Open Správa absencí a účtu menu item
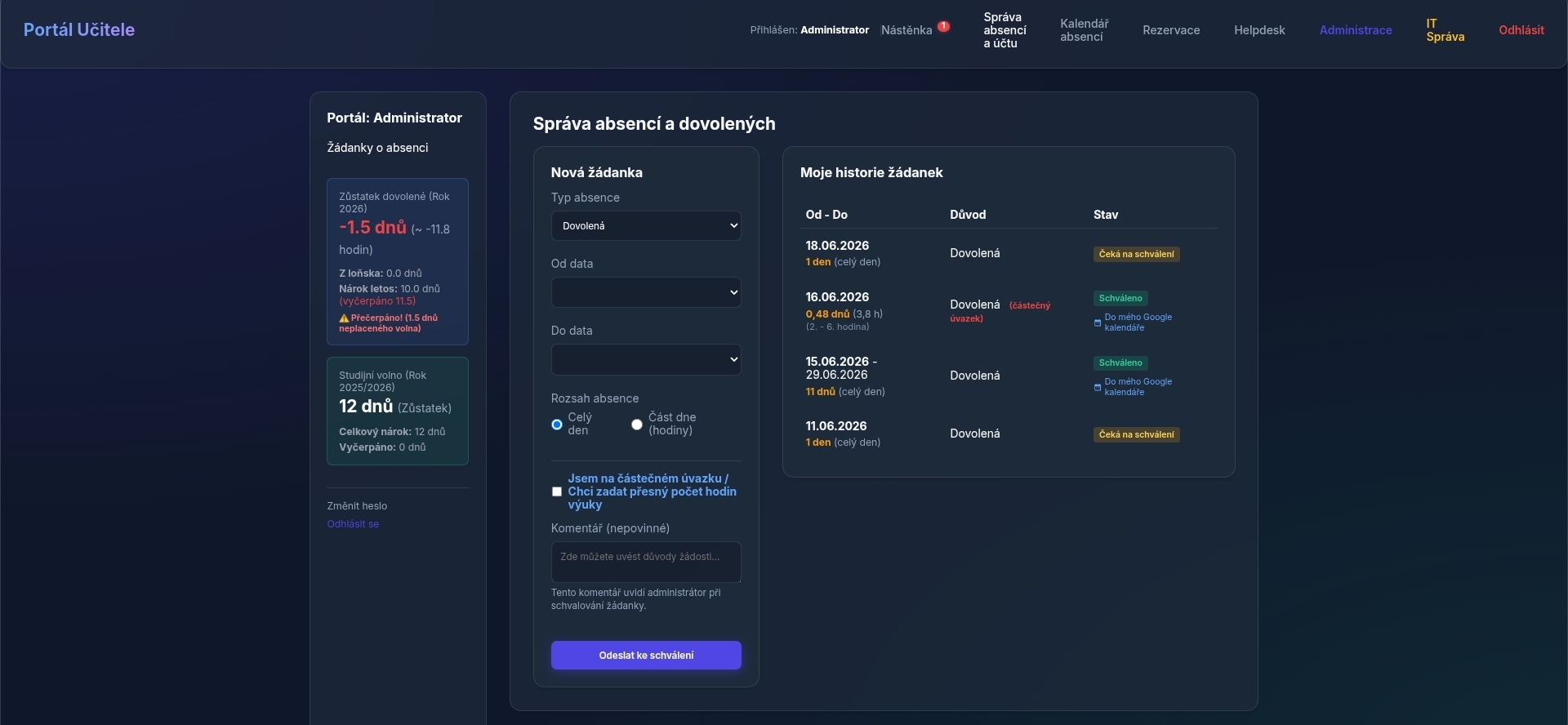Image resolution: width=1568 pixels, height=725 pixels. (x=1004, y=30)
